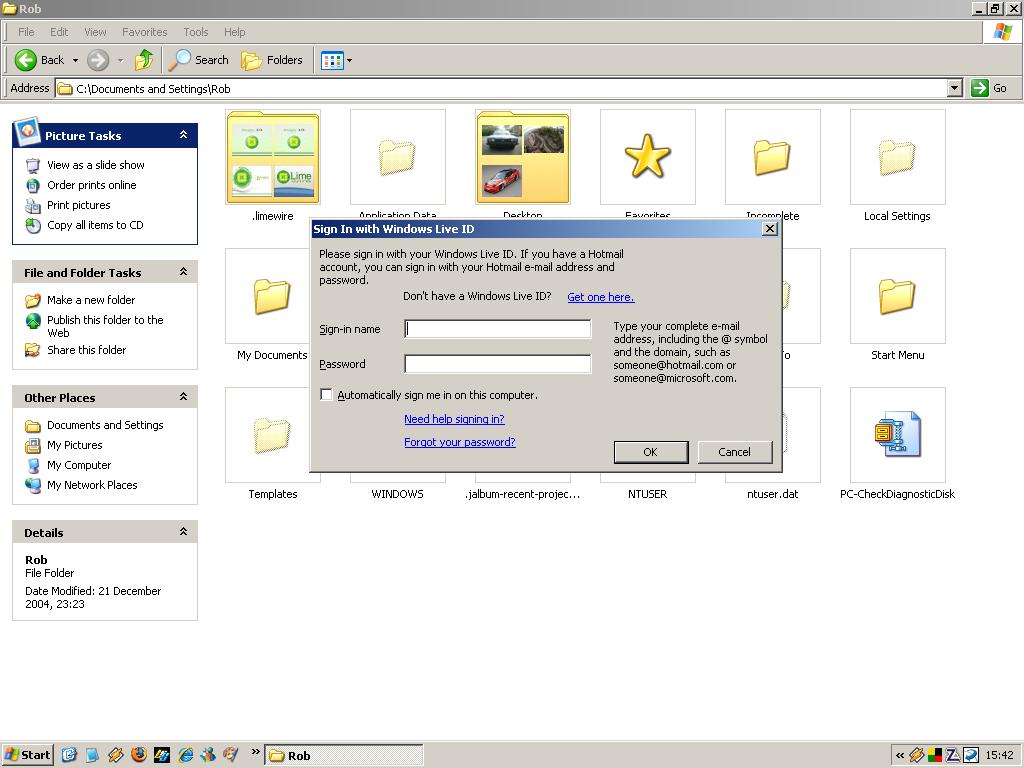Open the View menu

pos(95,32)
